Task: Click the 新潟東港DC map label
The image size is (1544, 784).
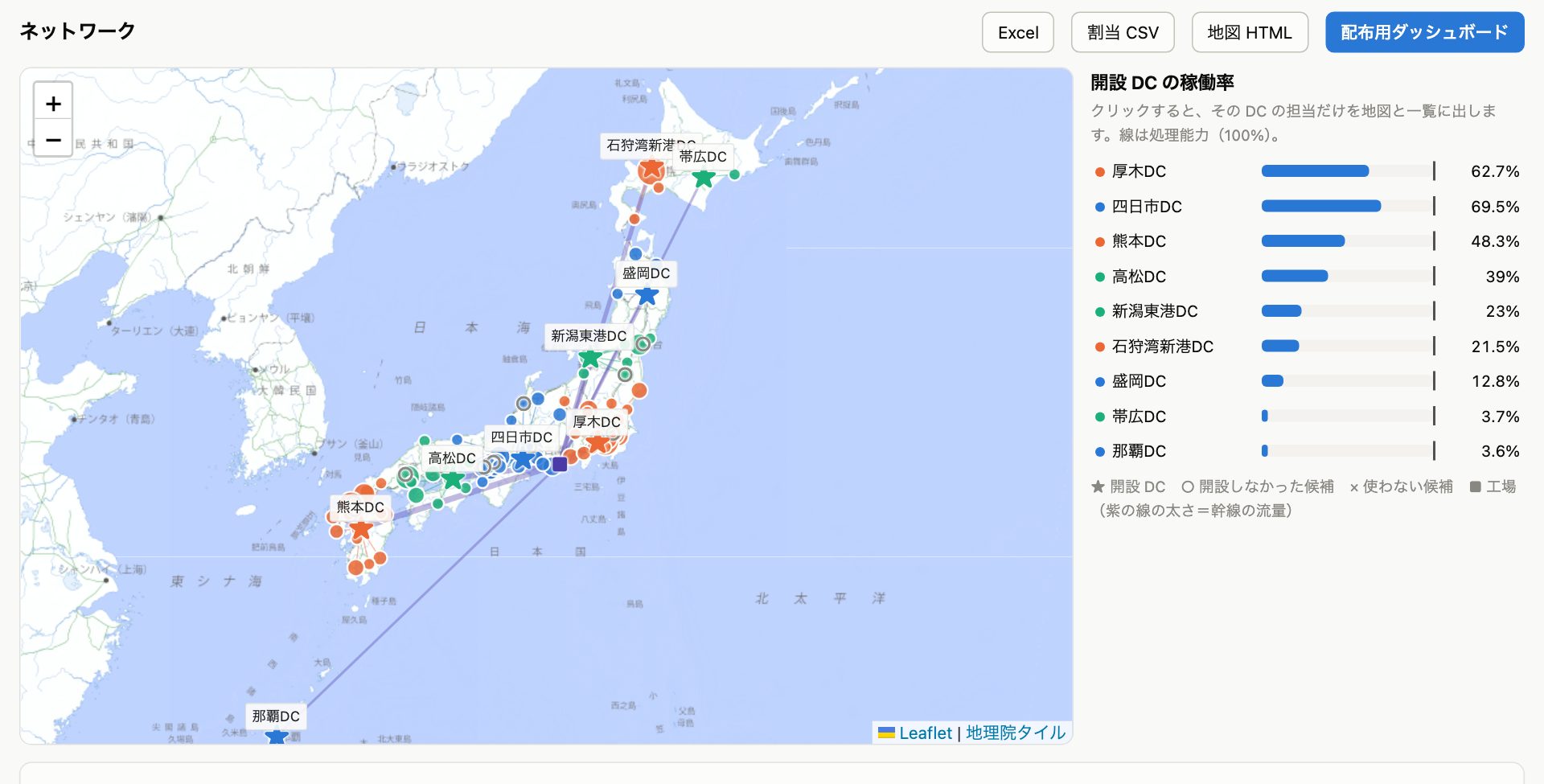Action: pyautogui.click(x=589, y=336)
